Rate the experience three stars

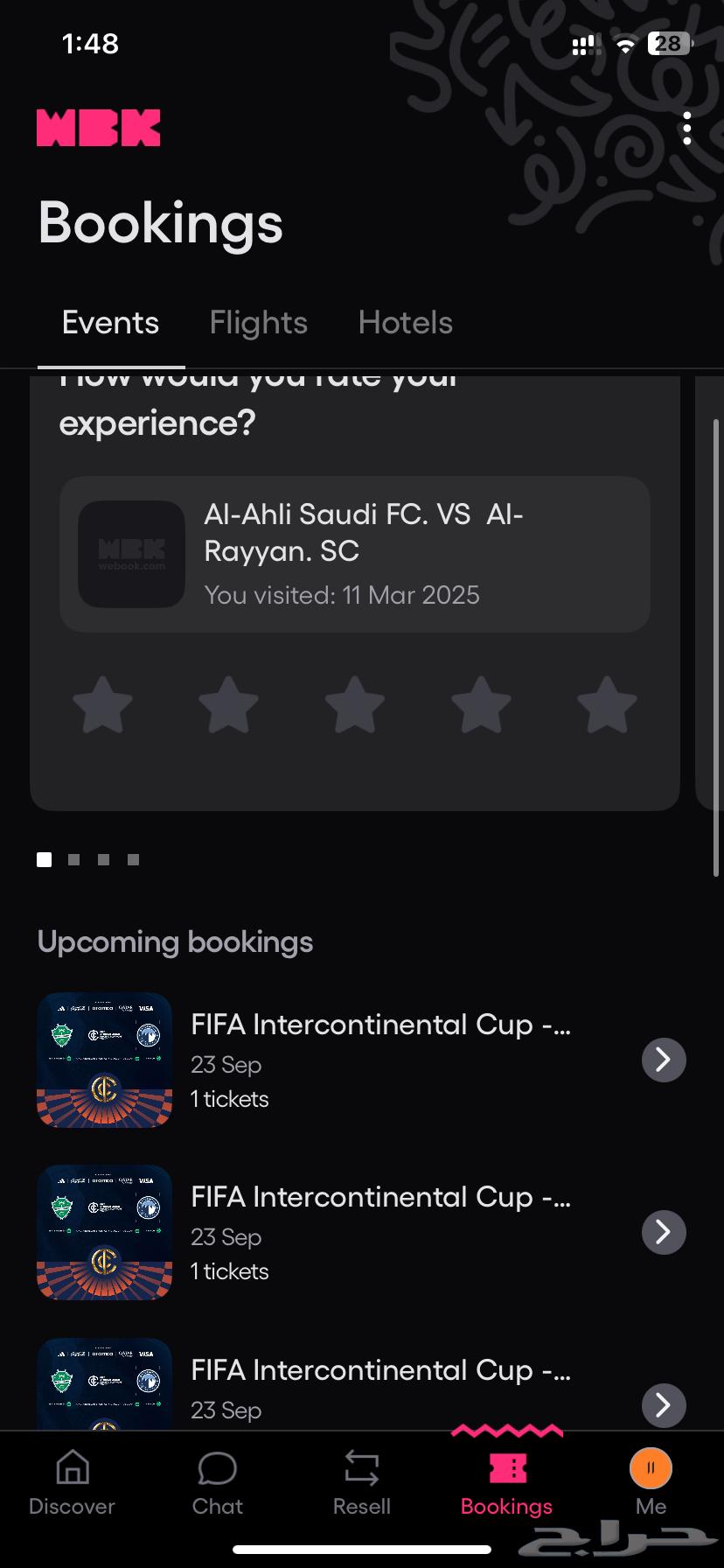click(x=355, y=704)
